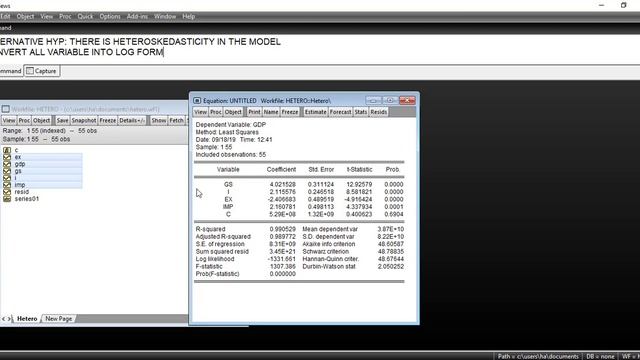Image resolution: width=640 pixels, height=360 pixels.
Task: Minimize the main application window
Action: click(601, 5)
